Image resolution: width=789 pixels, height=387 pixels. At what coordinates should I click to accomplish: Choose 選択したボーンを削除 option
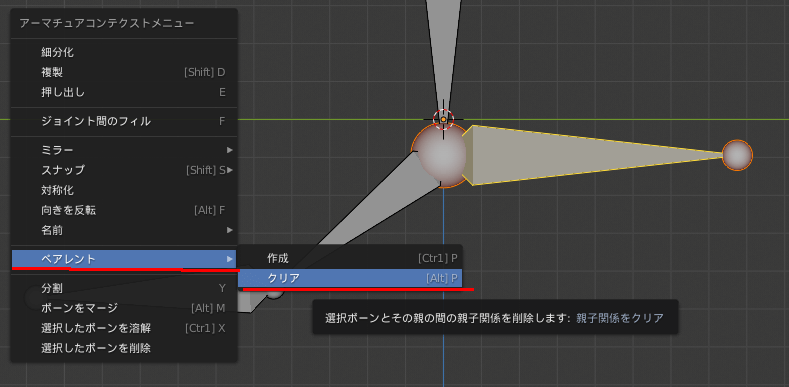[x=124, y=348]
